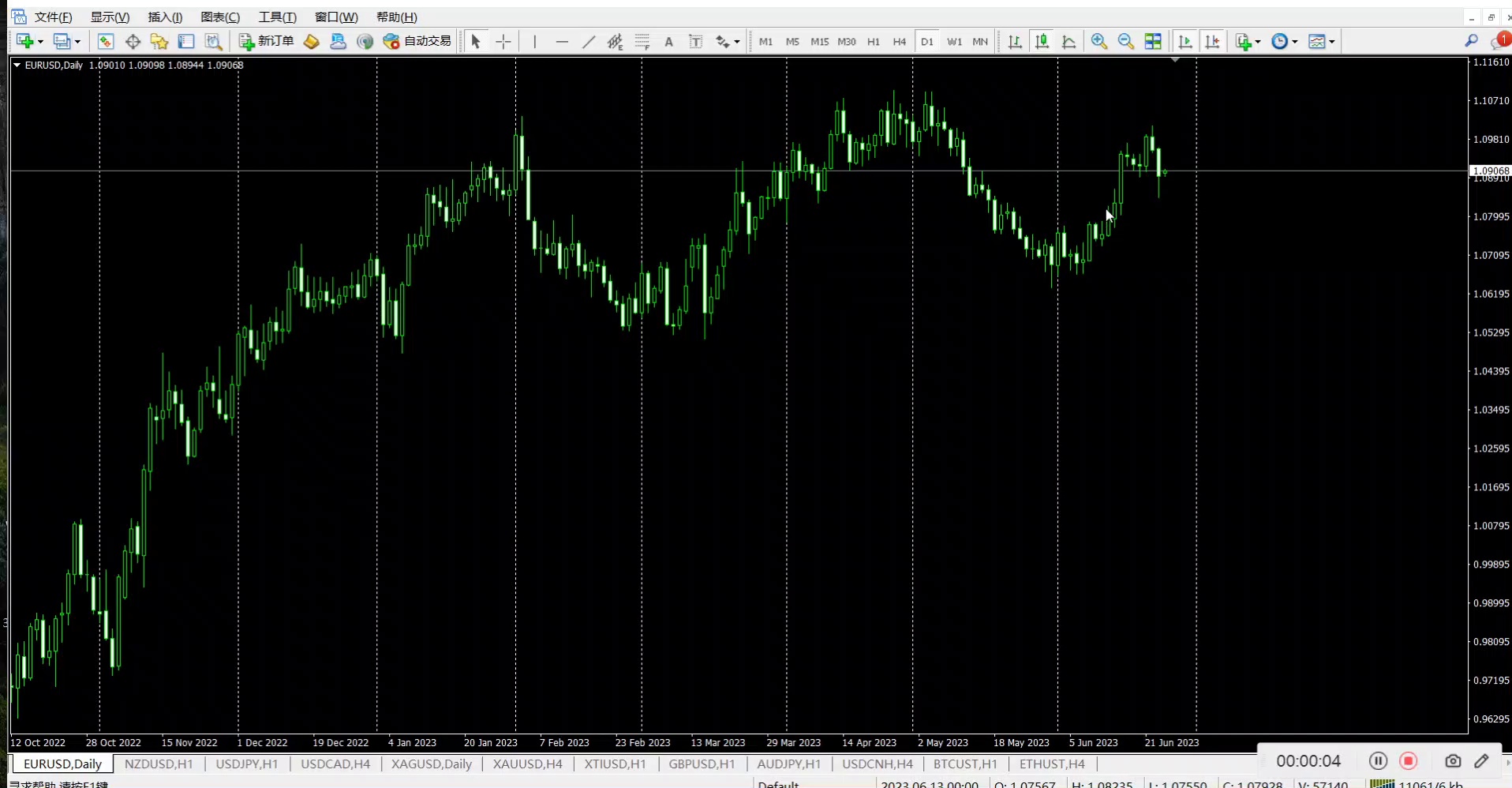The image size is (1512, 788).
Task: Switch chart to candlestick display mode
Action: point(1042,42)
